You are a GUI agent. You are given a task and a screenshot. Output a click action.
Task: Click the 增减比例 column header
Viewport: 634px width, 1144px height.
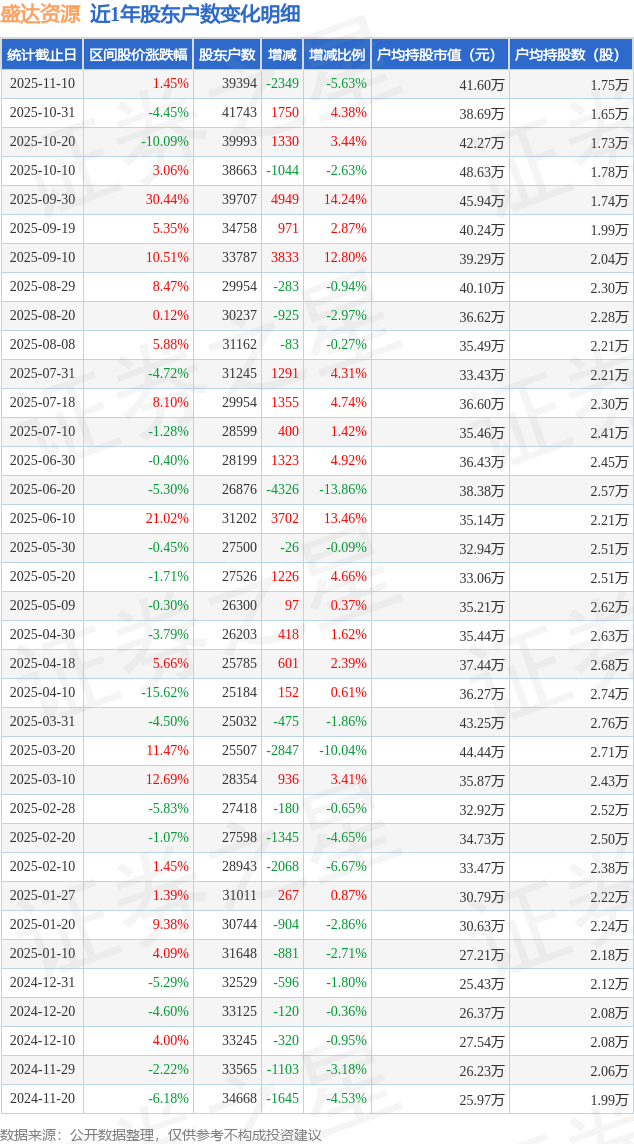[x=337, y=55]
